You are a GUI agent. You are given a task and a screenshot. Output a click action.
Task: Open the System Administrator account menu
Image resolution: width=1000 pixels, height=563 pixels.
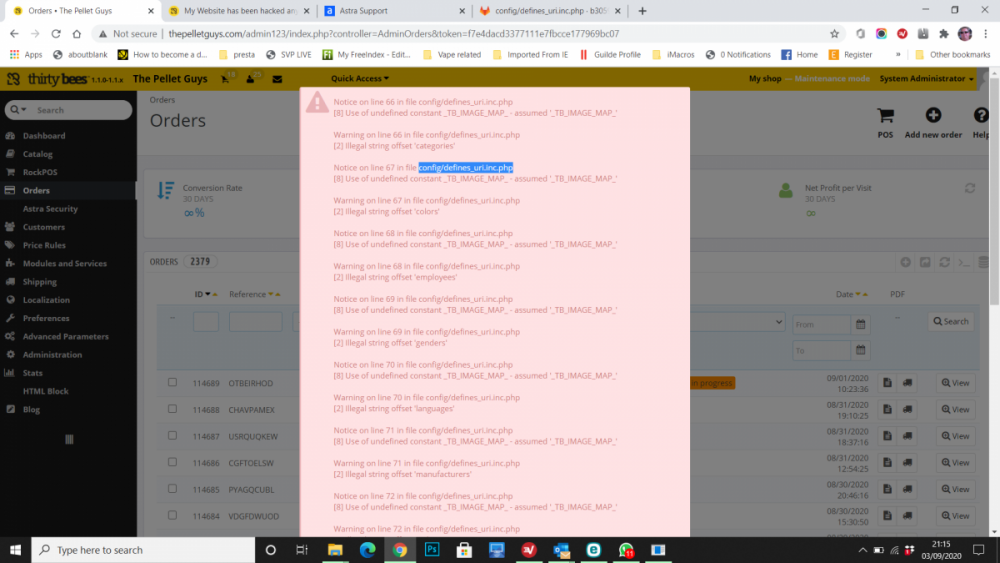click(926, 78)
